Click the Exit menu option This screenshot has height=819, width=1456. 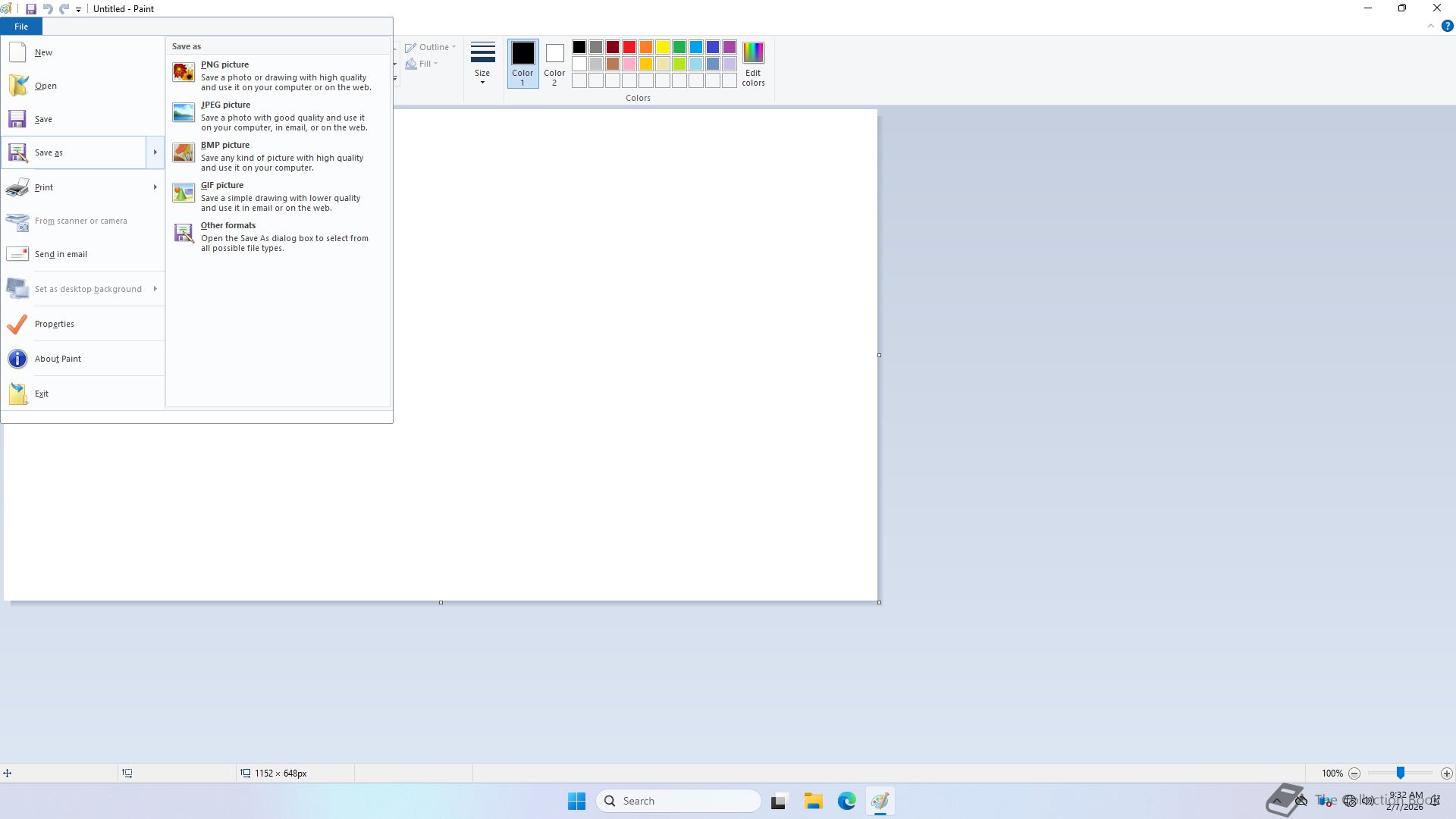(42, 394)
